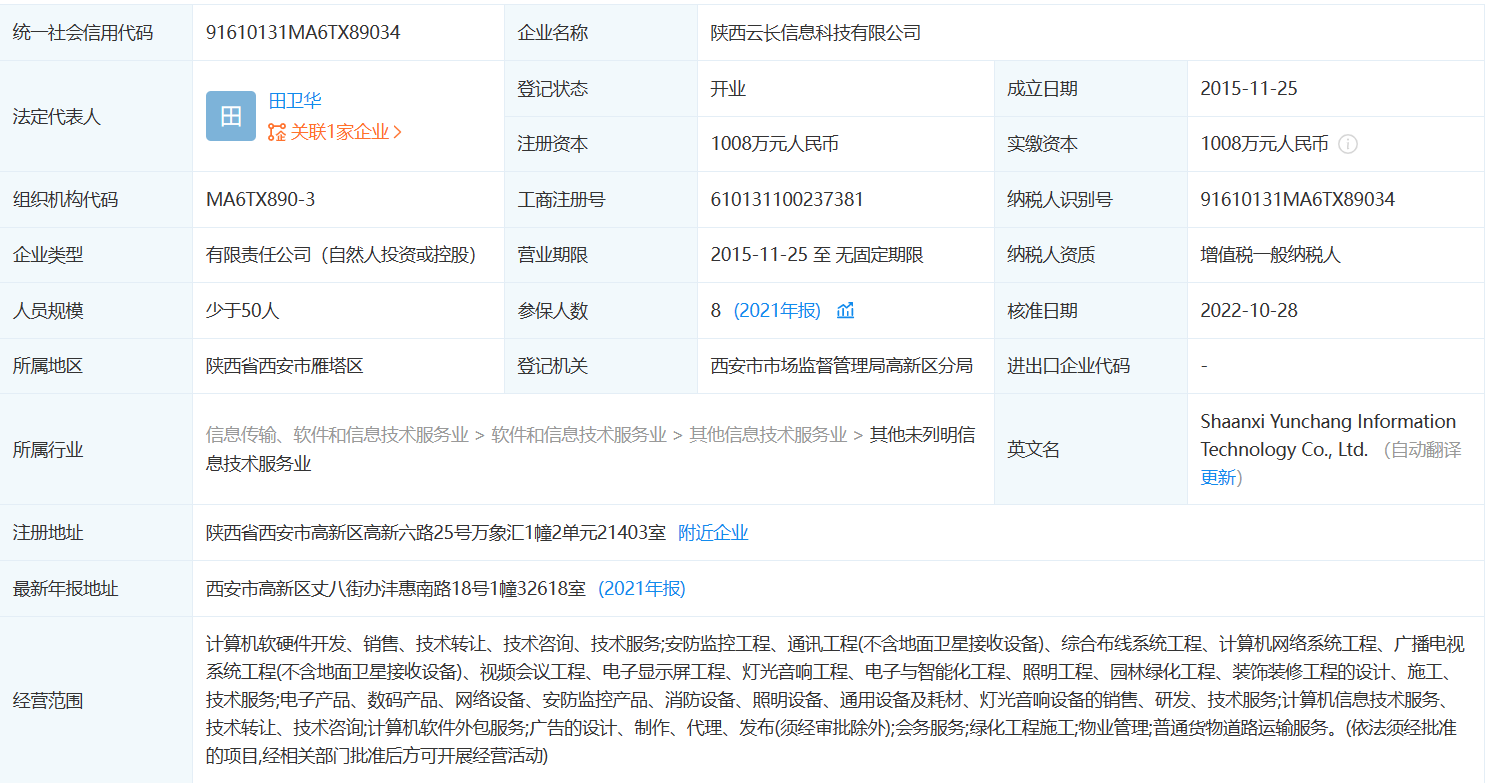Click the 经营范围 business scope paragraph

click(x=836, y=698)
